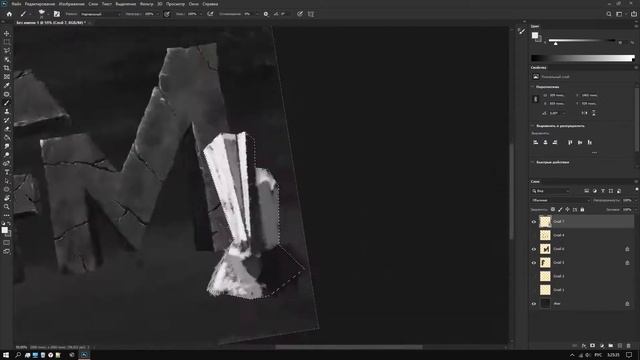
Task: Click the Home icon in options bar
Action: click(x=9, y=14)
